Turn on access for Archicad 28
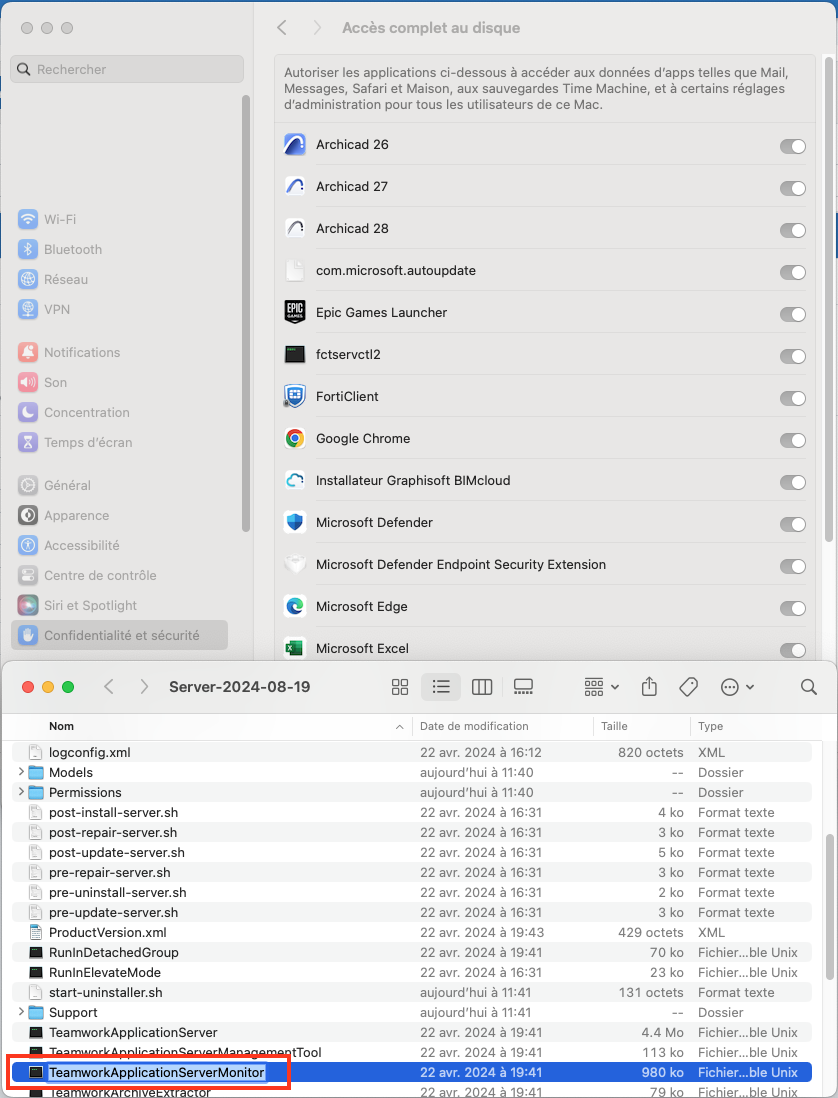838x1098 pixels. tap(793, 230)
